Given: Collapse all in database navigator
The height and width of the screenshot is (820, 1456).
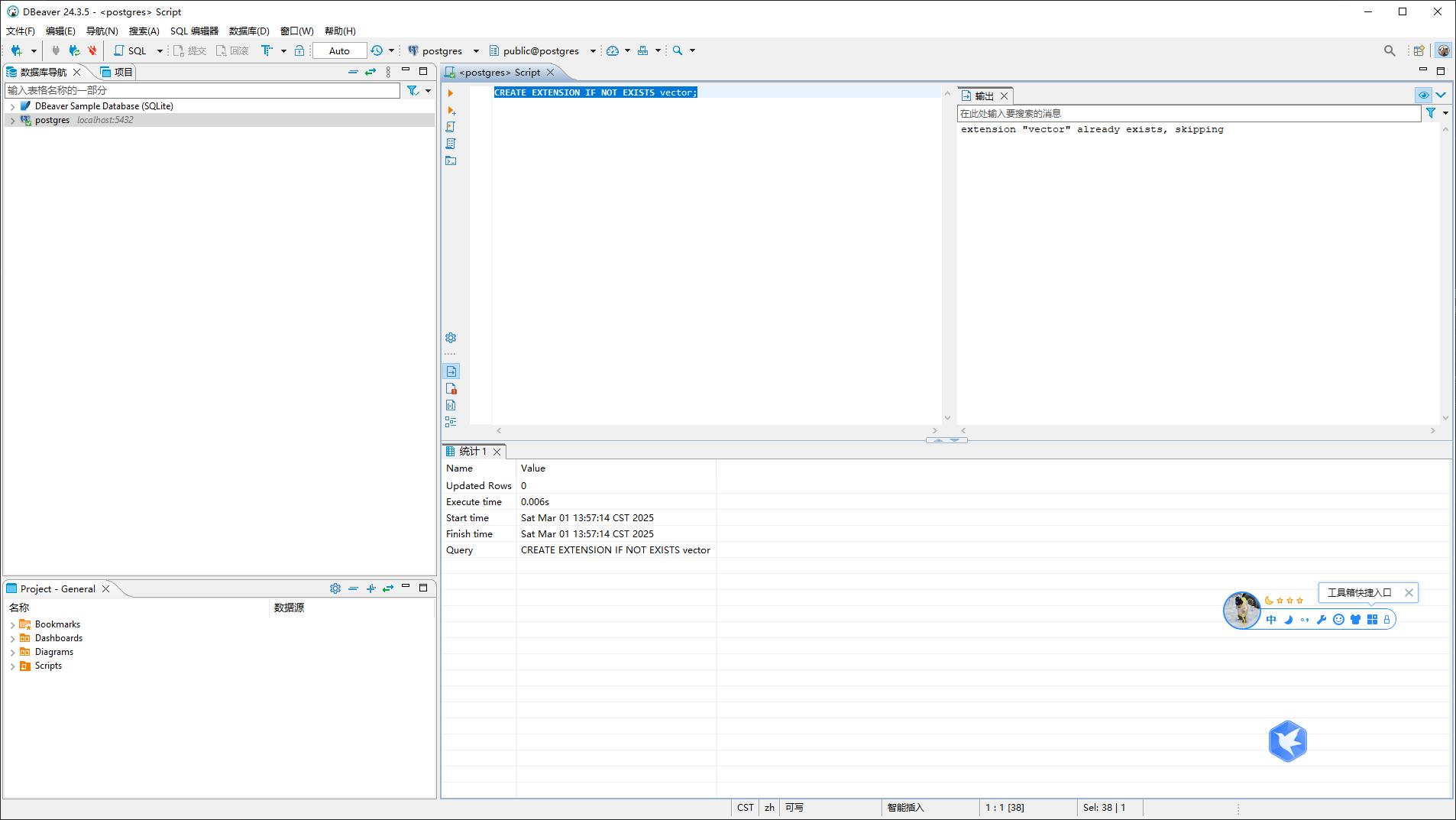Looking at the screenshot, I should click(353, 72).
